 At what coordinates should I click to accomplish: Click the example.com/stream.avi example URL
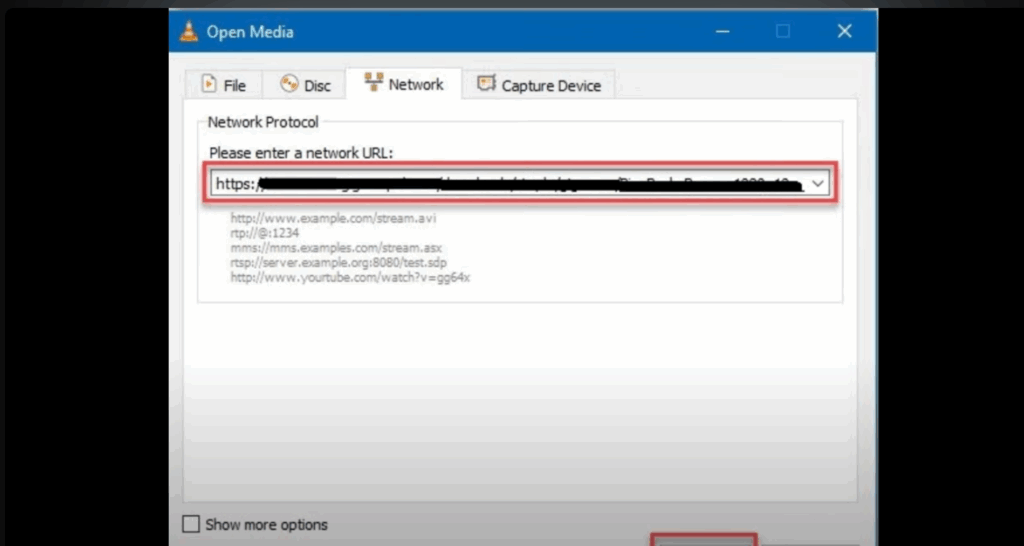coord(333,217)
